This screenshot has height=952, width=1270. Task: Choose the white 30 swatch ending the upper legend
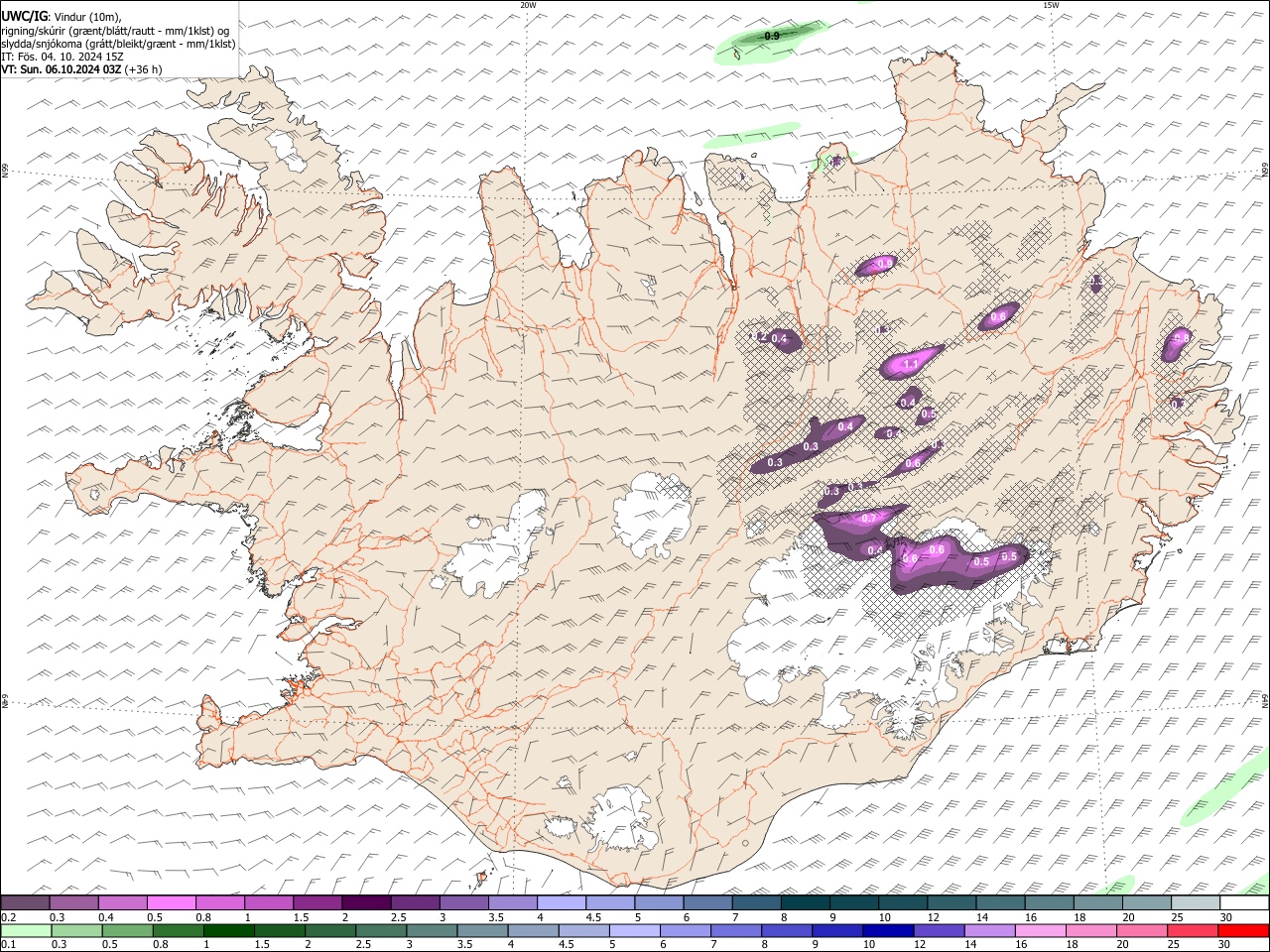pyautogui.click(x=1244, y=903)
